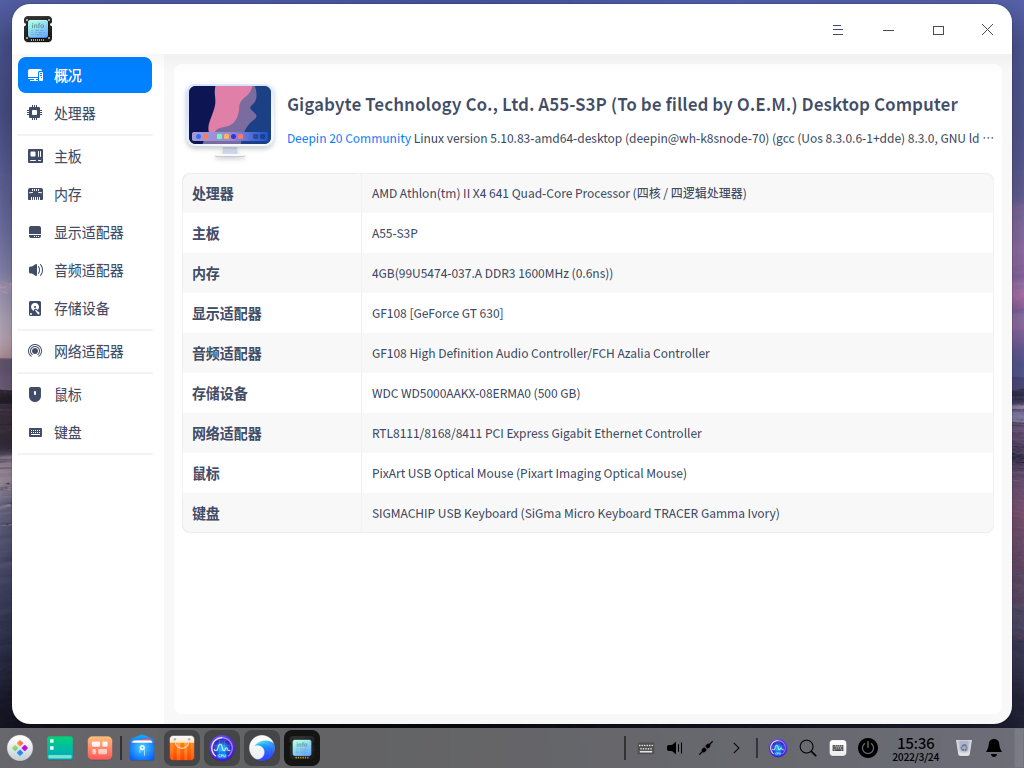Click the 处理器 row label in the table

coord(213,194)
